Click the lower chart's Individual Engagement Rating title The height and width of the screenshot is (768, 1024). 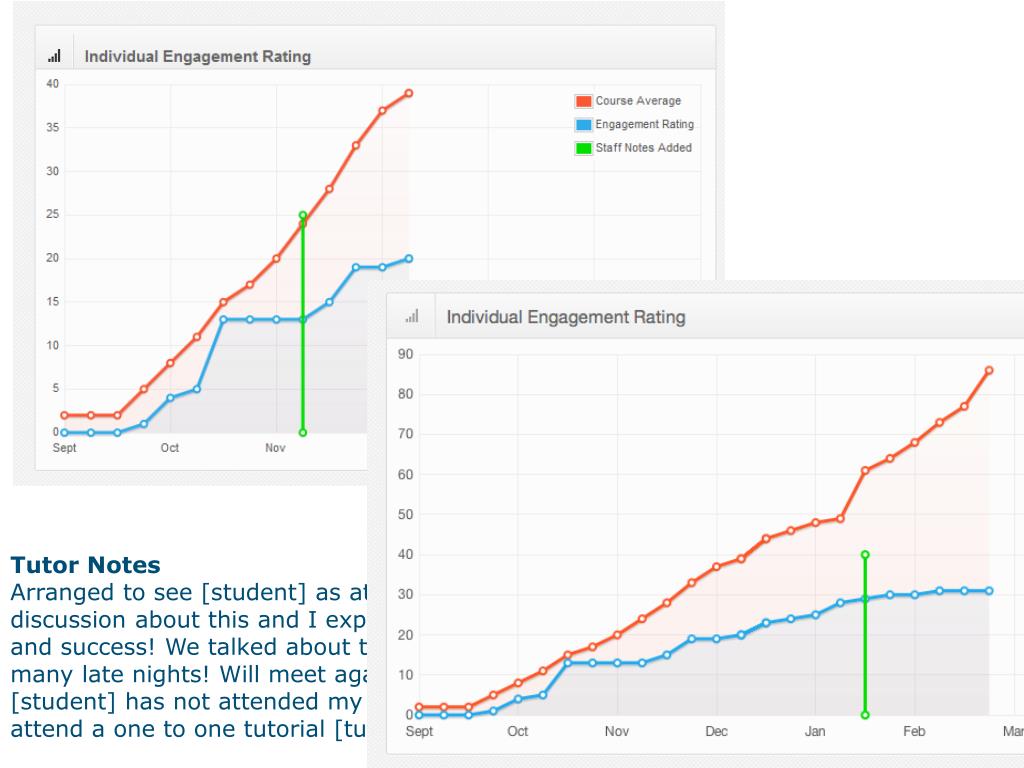(x=566, y=317)
